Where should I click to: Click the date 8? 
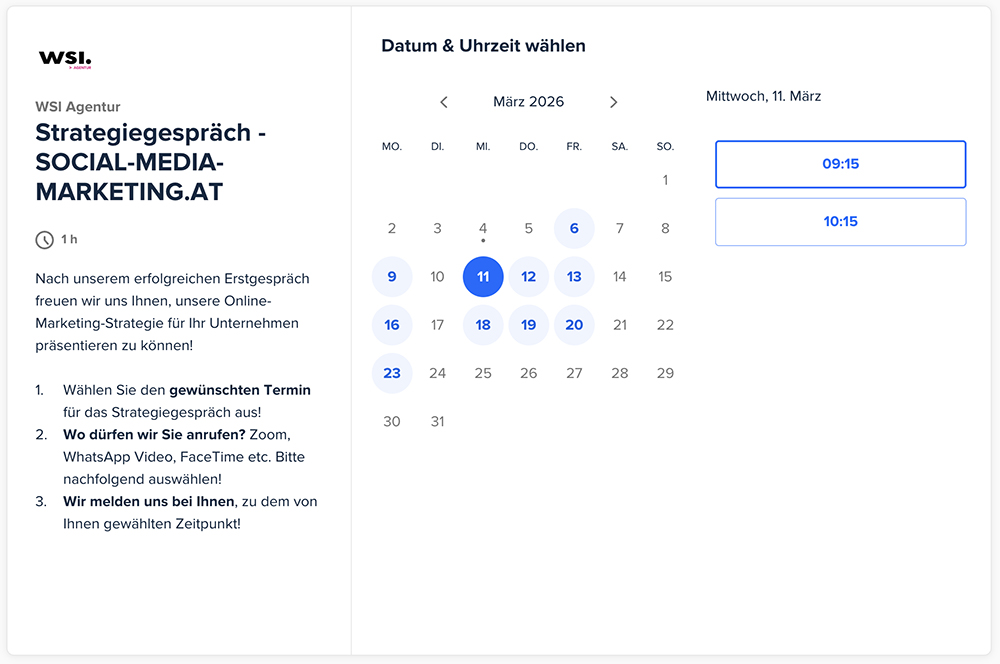[665, 228]
